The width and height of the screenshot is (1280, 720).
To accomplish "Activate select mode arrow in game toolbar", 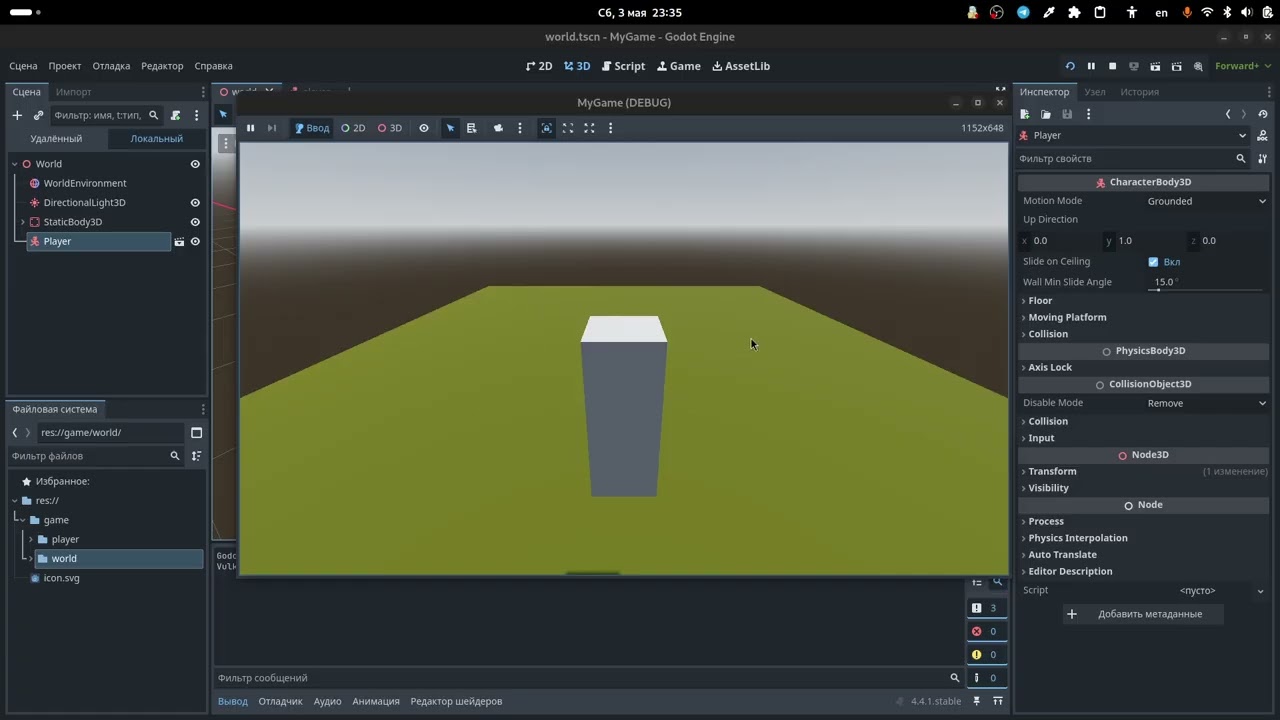I will click(x=450, y=128).
